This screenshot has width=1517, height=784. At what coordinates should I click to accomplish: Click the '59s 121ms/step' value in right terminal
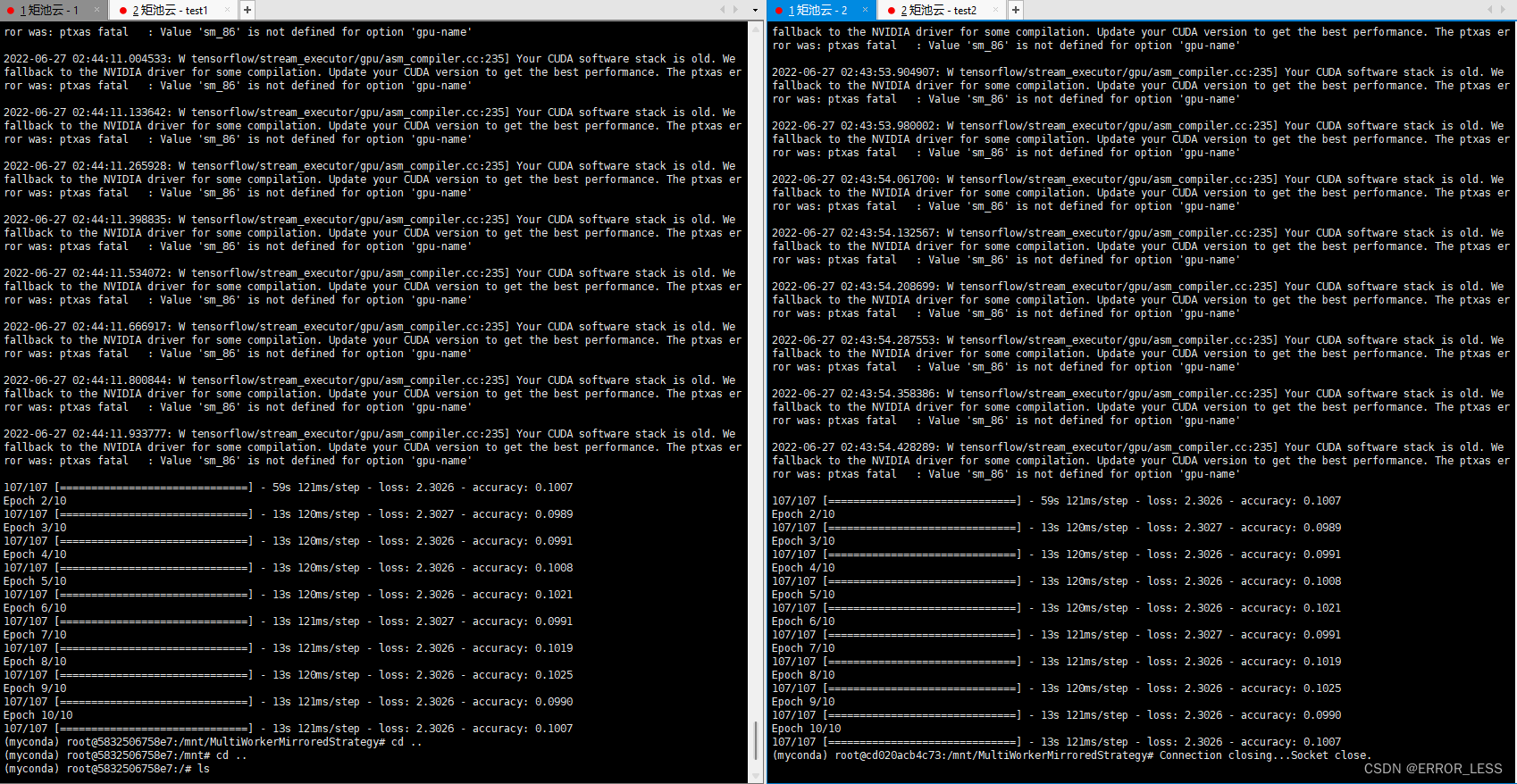point(1085,501)
